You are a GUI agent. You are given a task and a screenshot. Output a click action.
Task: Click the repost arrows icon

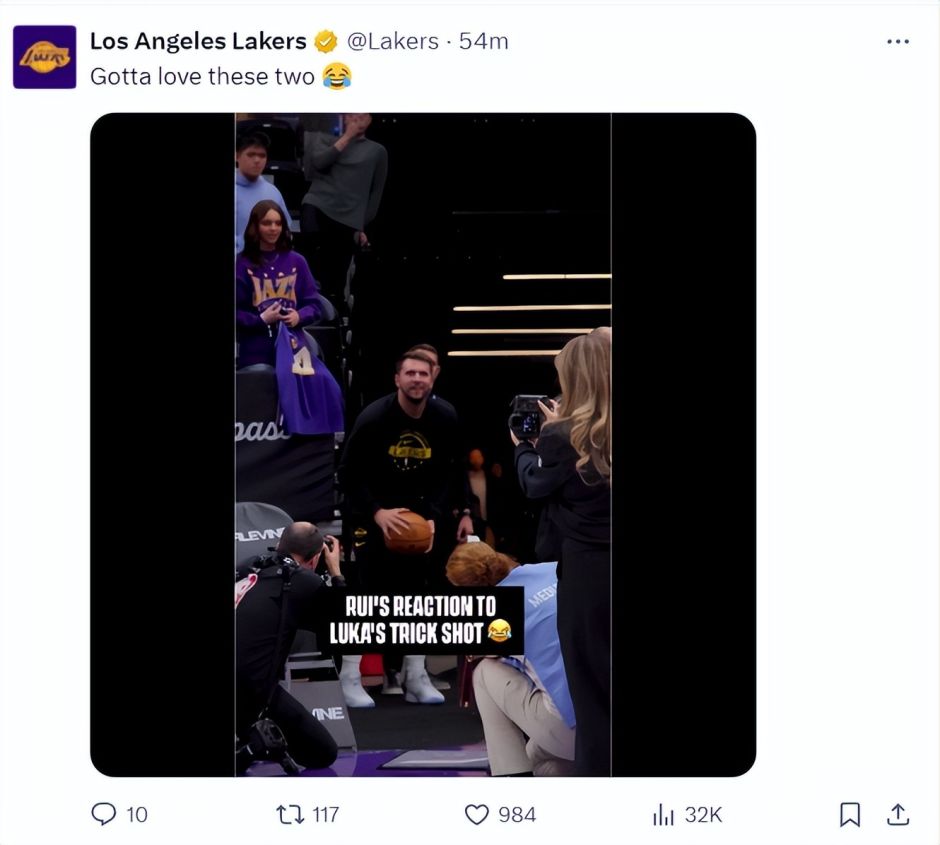pos(289,814)
